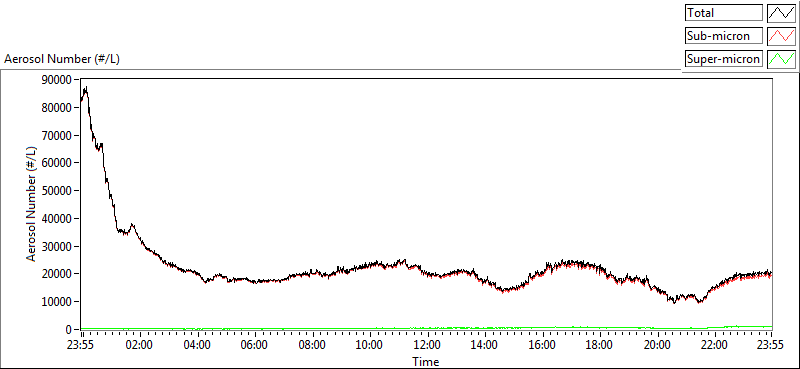Click the ending 23:55 time axis label
Image resolution: width=800 pixels, height=369 pixels.
click(x=771, y=344)
